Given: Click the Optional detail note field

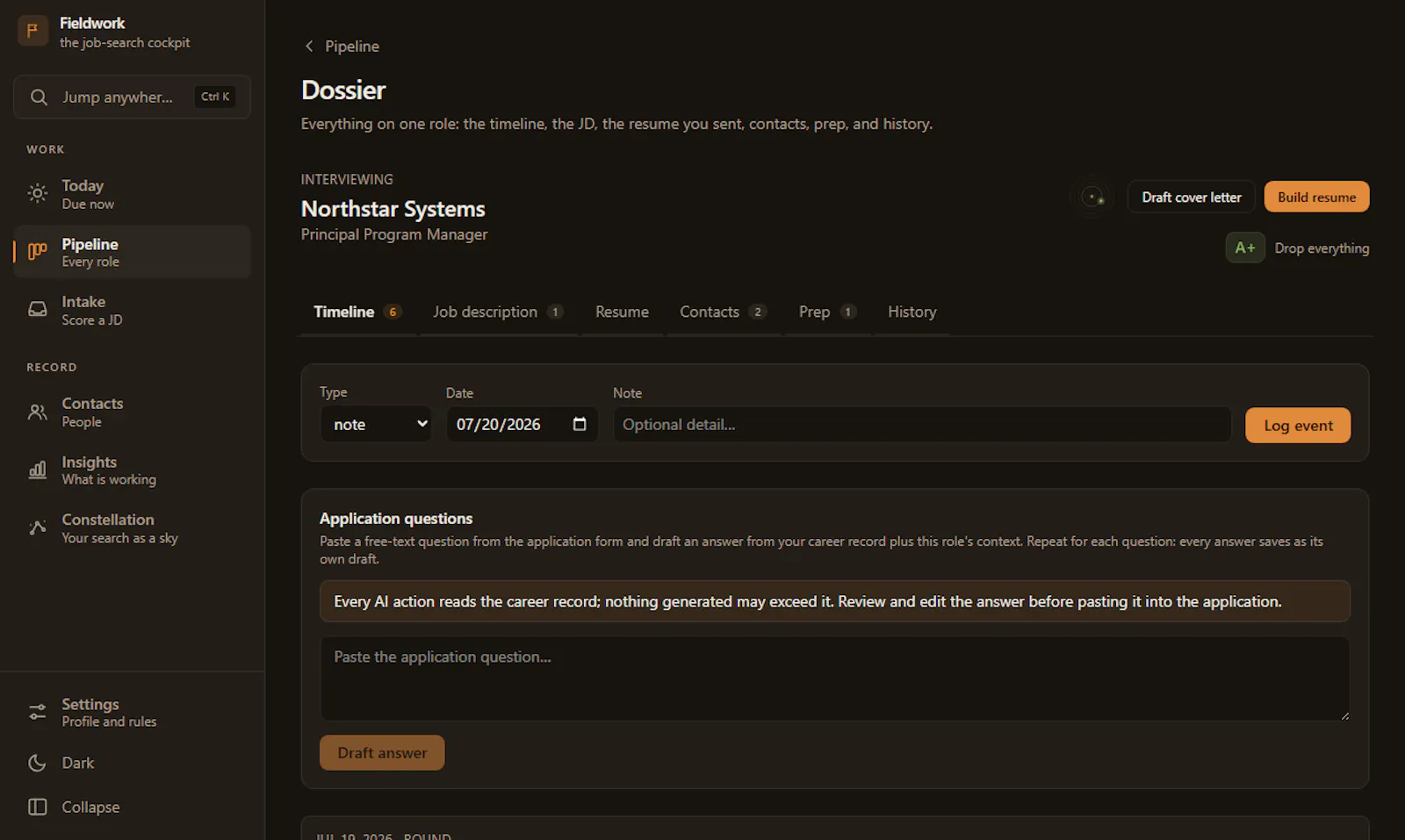Looking at the screenshot, I should click(922, 424).
